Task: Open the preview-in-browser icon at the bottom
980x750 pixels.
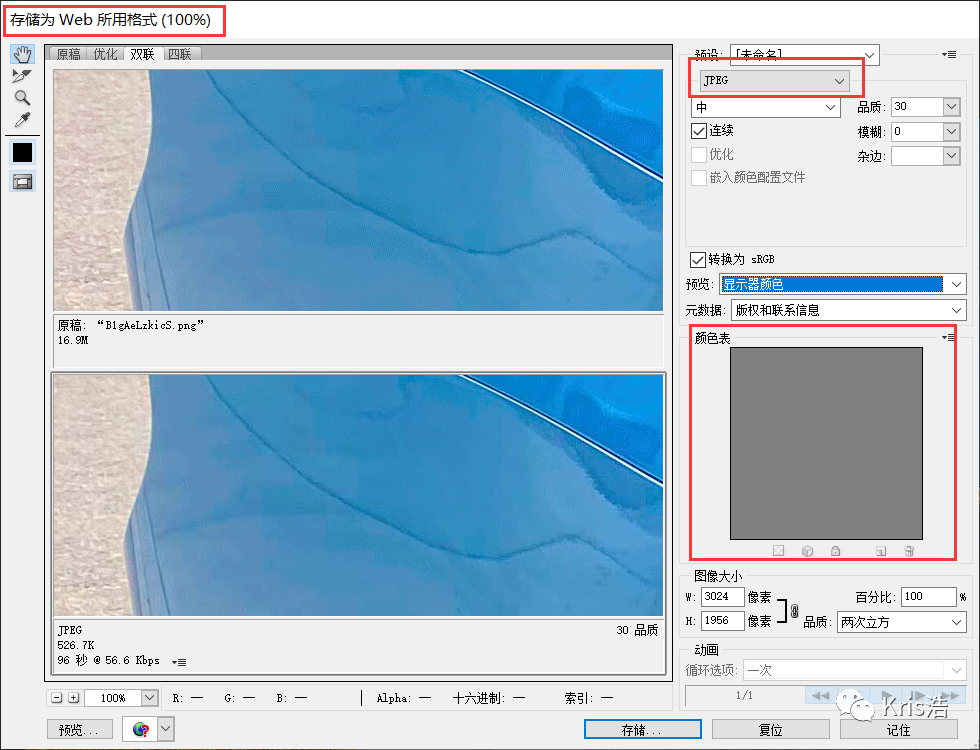Action: click(x=140, y=729)
